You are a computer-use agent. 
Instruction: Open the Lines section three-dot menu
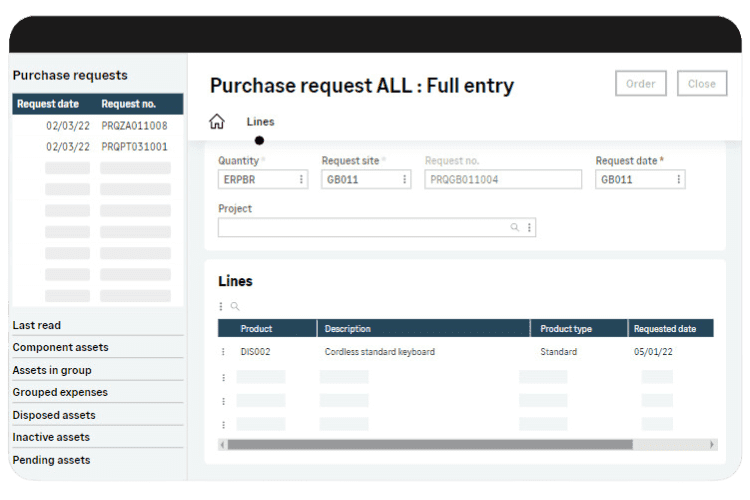(x=222, y=307)
